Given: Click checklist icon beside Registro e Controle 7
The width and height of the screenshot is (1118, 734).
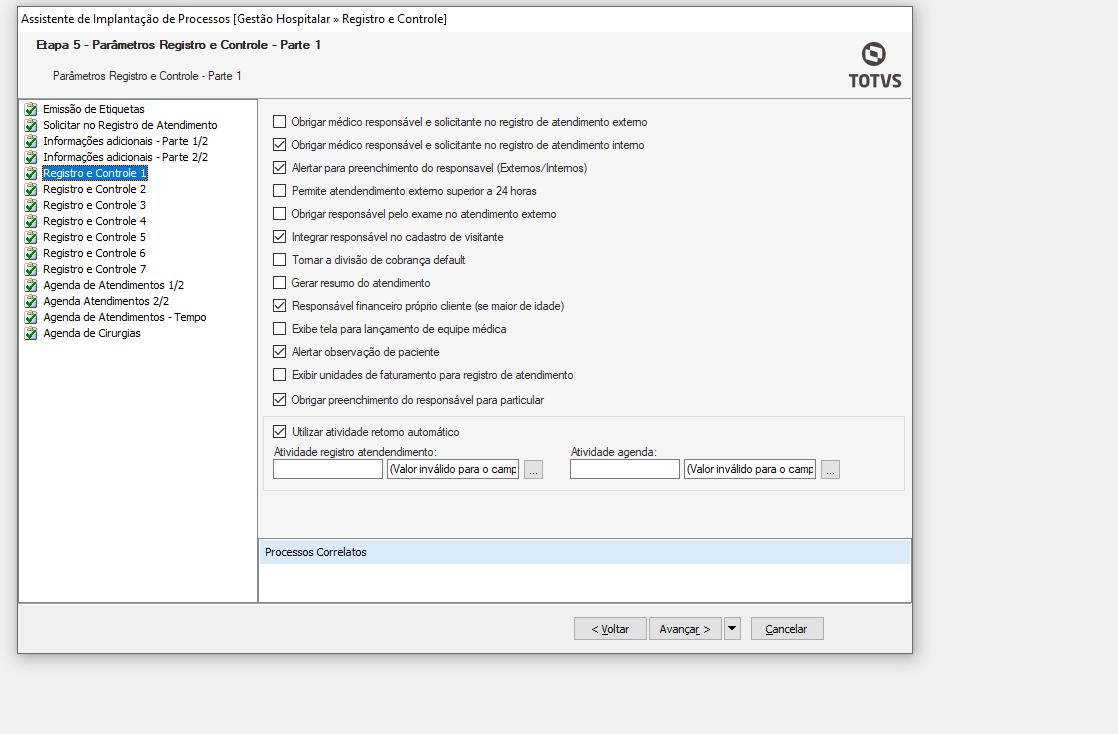Looking at the screenshot, I should tap(31, 269).
